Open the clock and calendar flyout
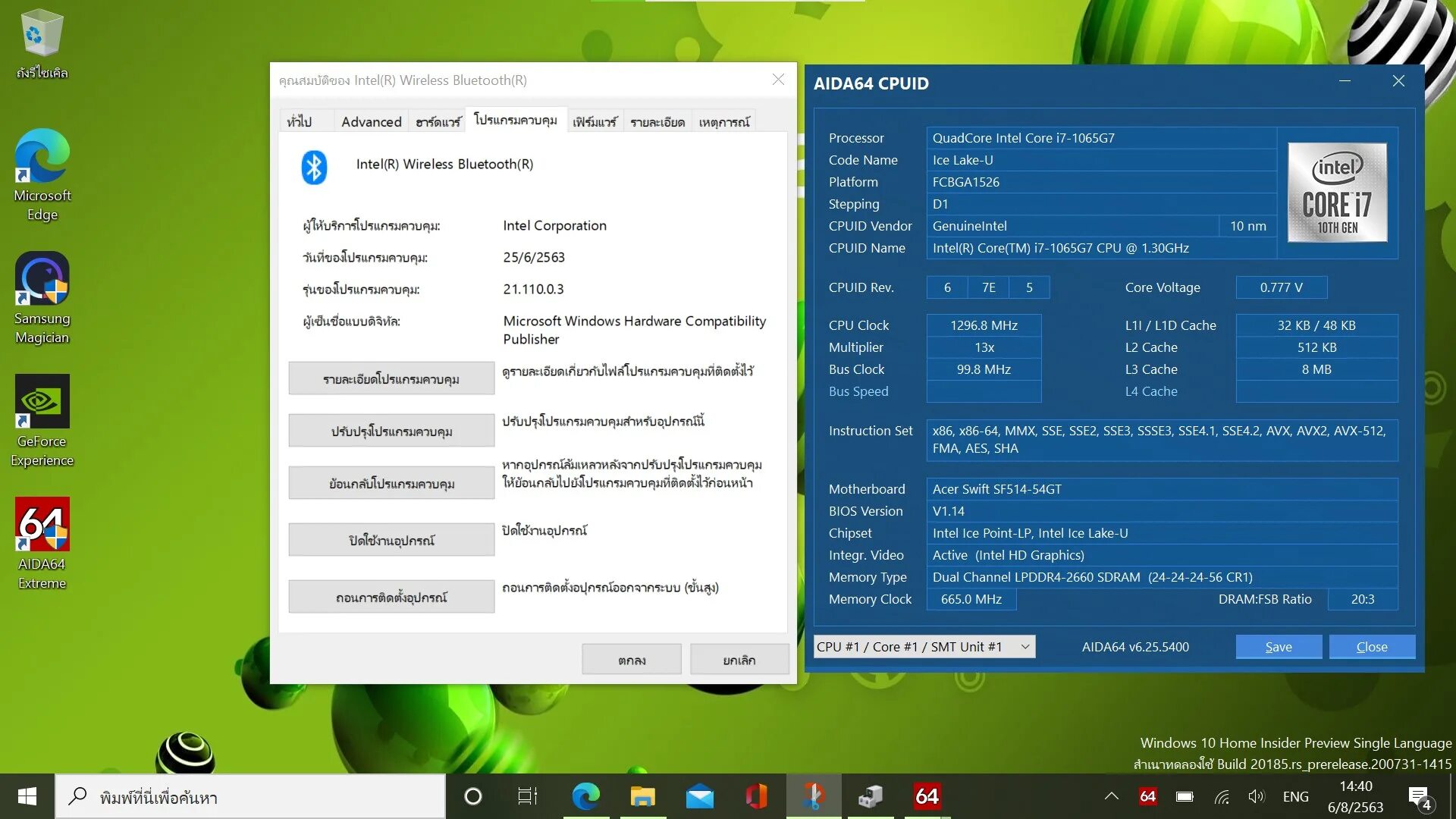This screenshot has height=819, width=1456. (x=1355, y=796)
